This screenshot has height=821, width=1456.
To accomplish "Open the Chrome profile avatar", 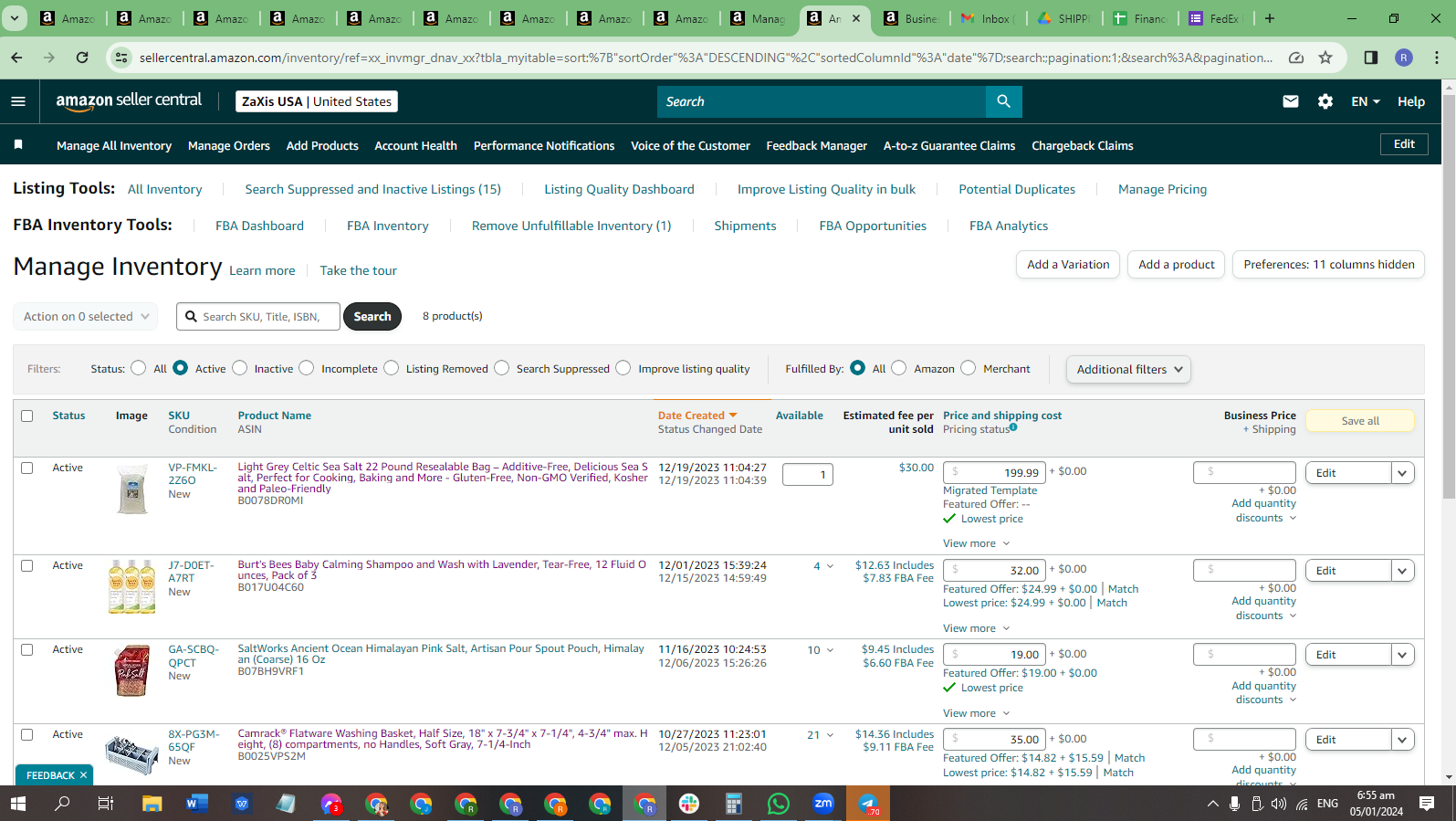I will tap(1404, 58).
